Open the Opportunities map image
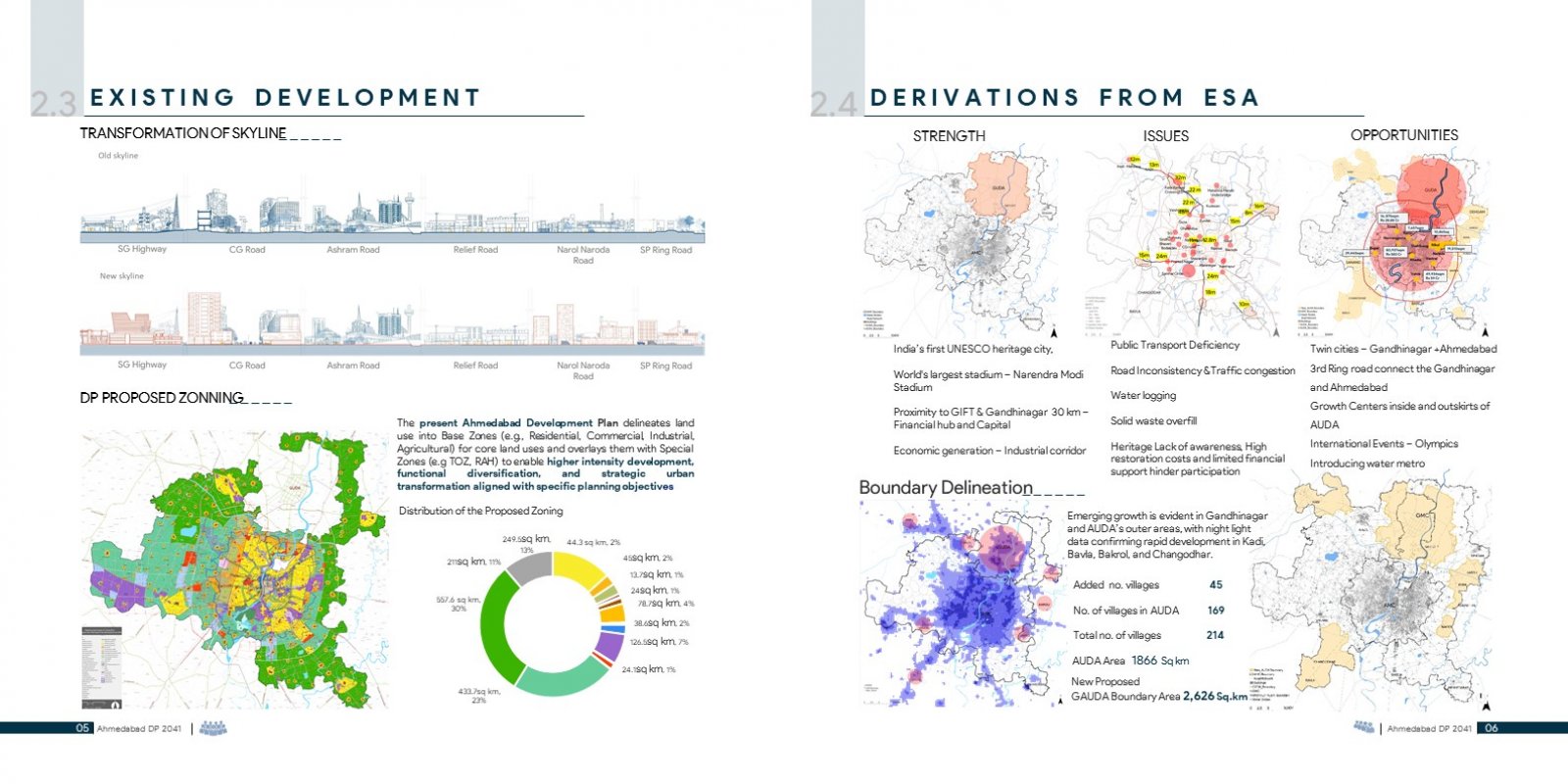The height and width of the screenshot is (784, 1568). (1395, 242)
